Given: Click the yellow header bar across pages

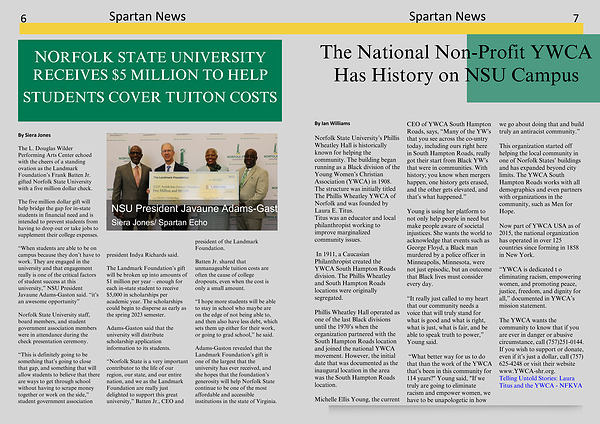Looking at the screenshot, I should [x=302, y=29].
